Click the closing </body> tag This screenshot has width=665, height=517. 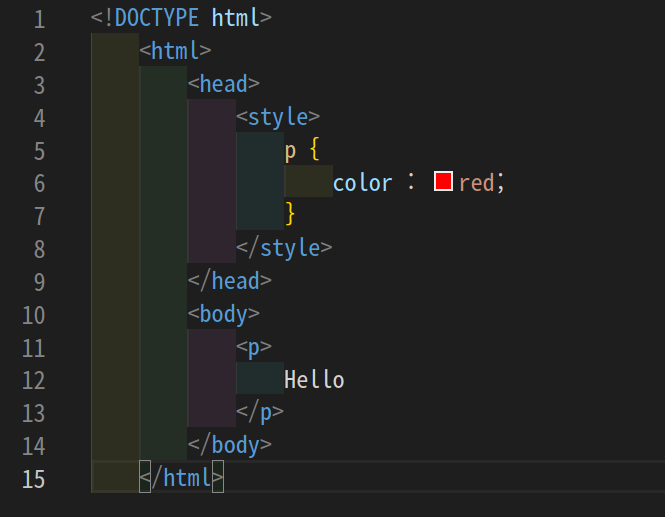(x=229, y=446)
